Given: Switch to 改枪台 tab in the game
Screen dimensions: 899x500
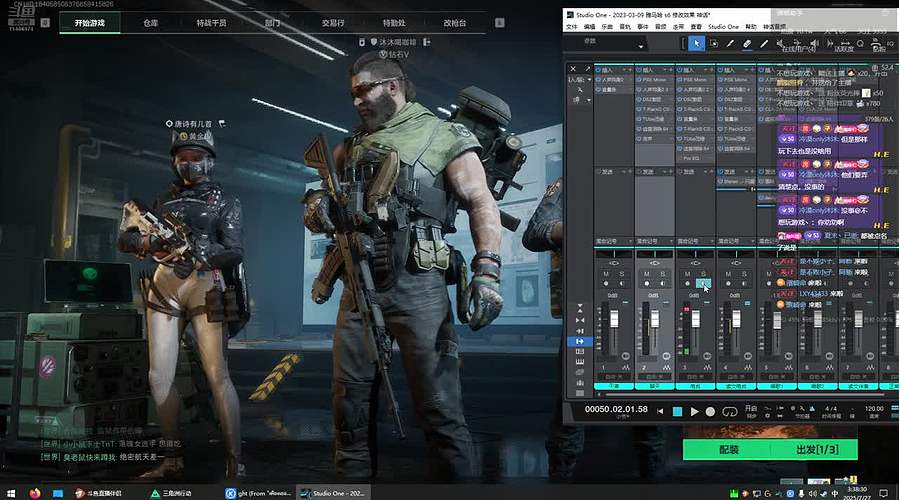Looking at the screenshot, I should click(455, 23).
